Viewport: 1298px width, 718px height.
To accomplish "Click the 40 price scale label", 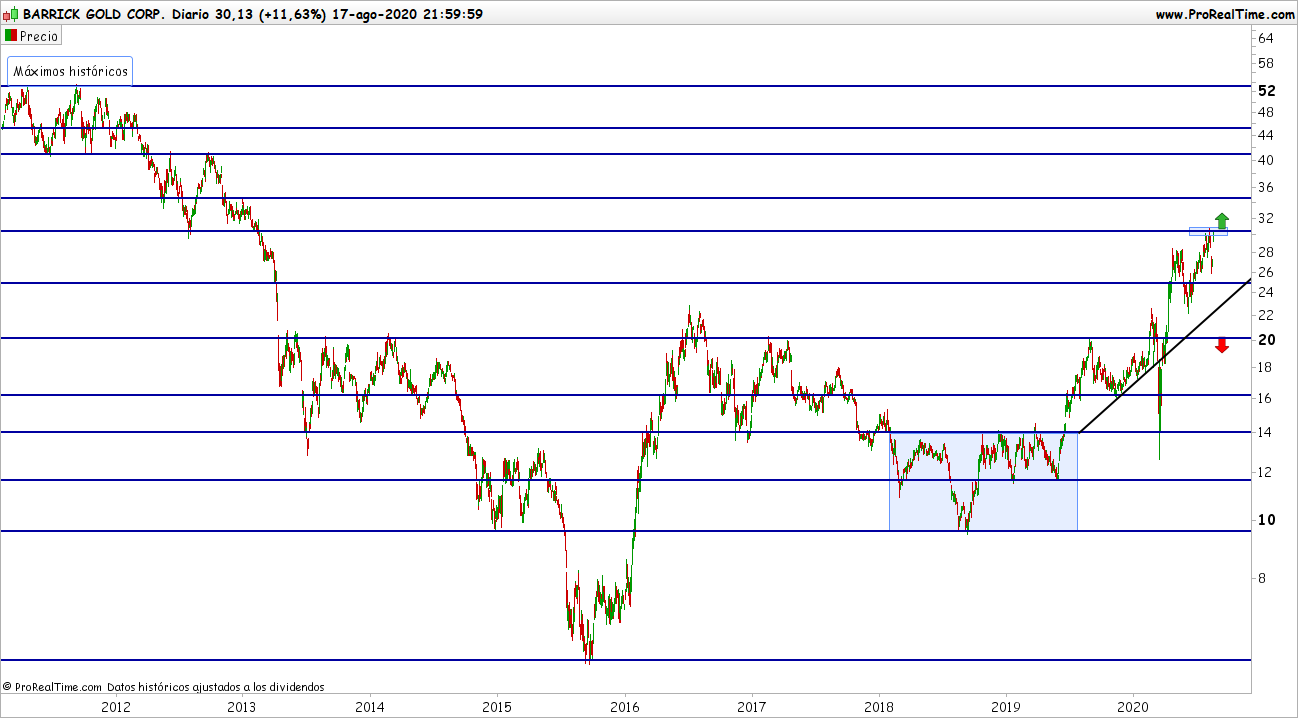I will click(x=1265, y=160).
